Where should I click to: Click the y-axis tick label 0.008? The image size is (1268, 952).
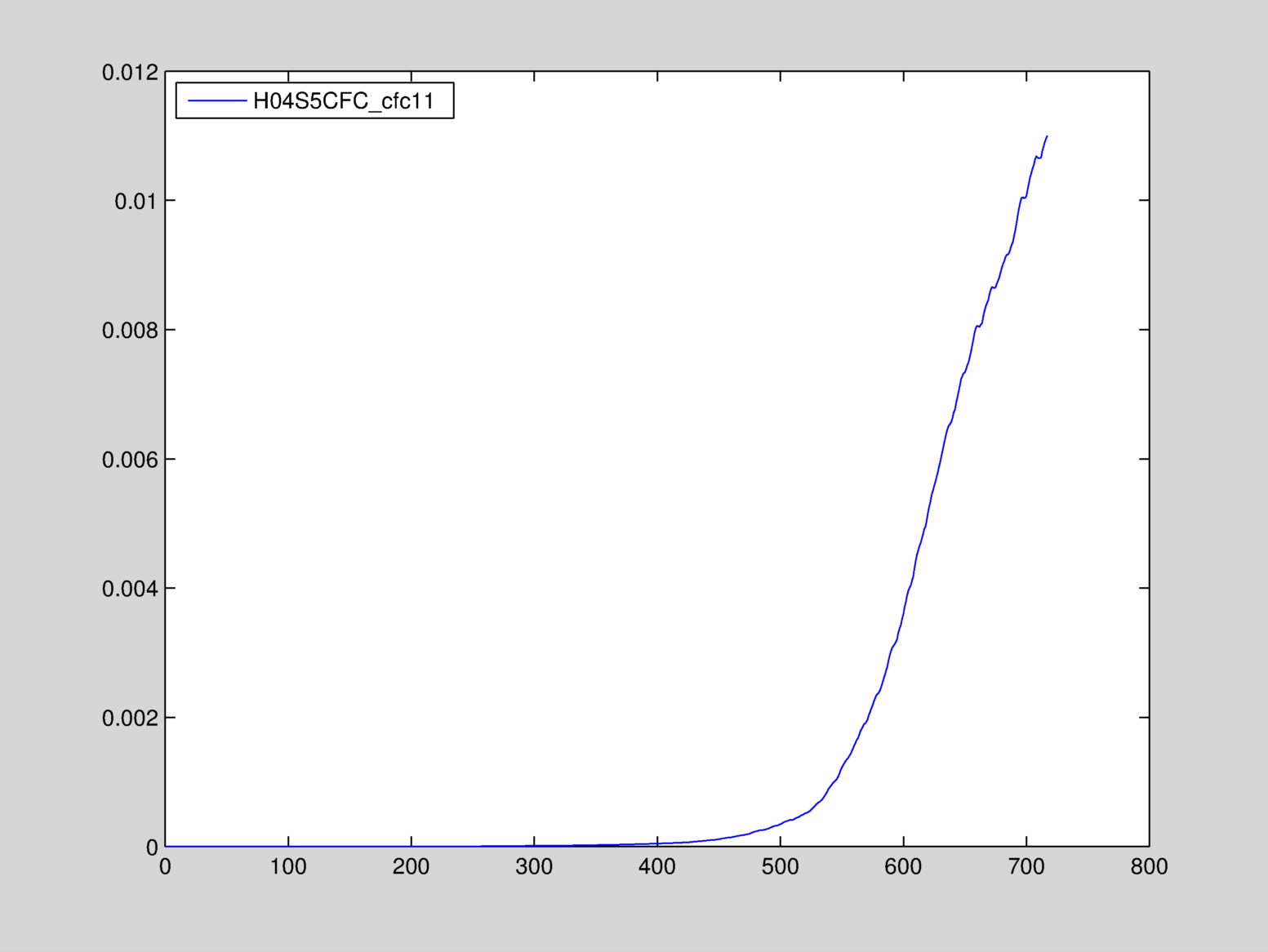pos(129,331)
